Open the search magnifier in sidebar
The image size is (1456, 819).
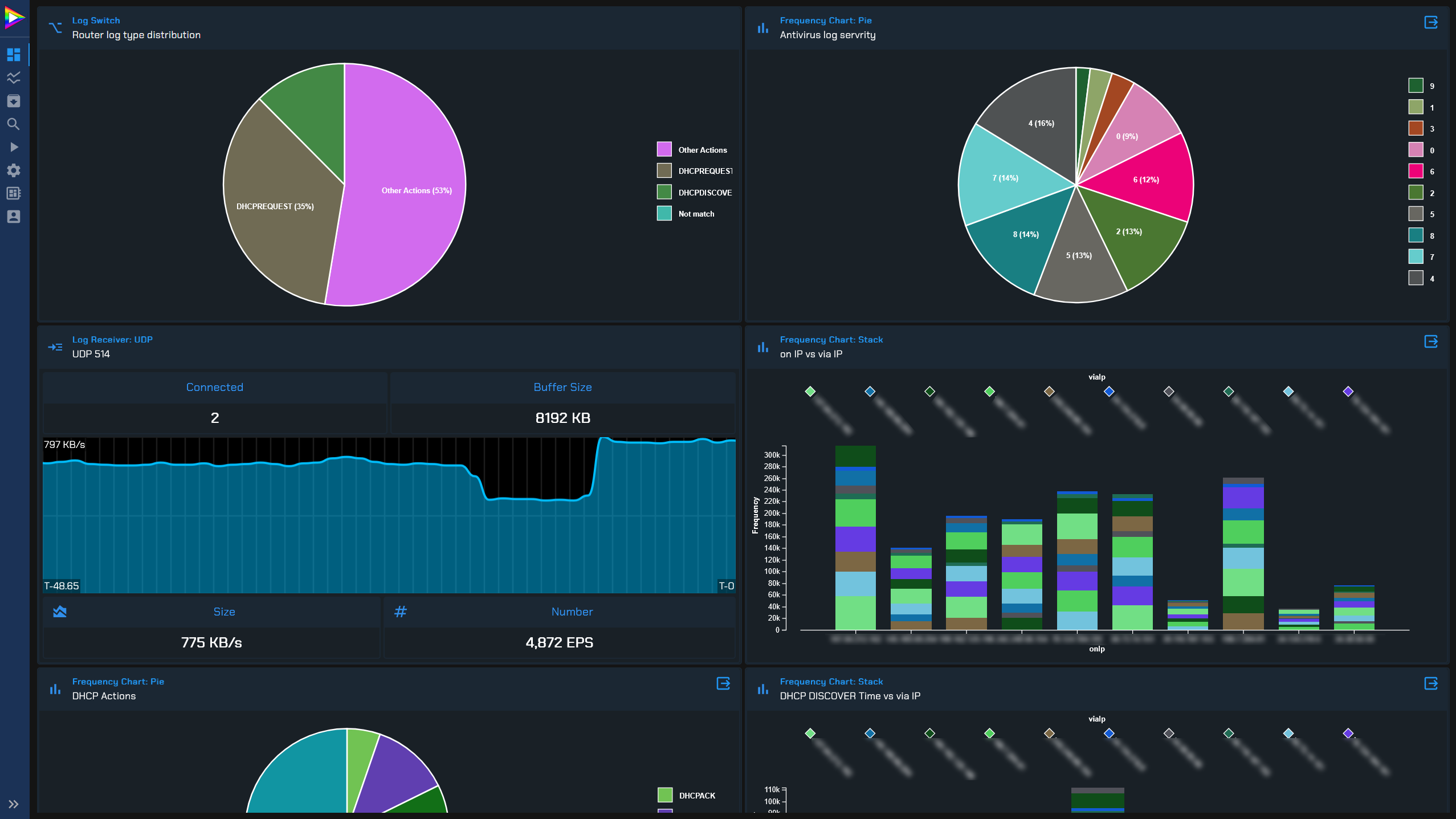[x=14, y=124]
